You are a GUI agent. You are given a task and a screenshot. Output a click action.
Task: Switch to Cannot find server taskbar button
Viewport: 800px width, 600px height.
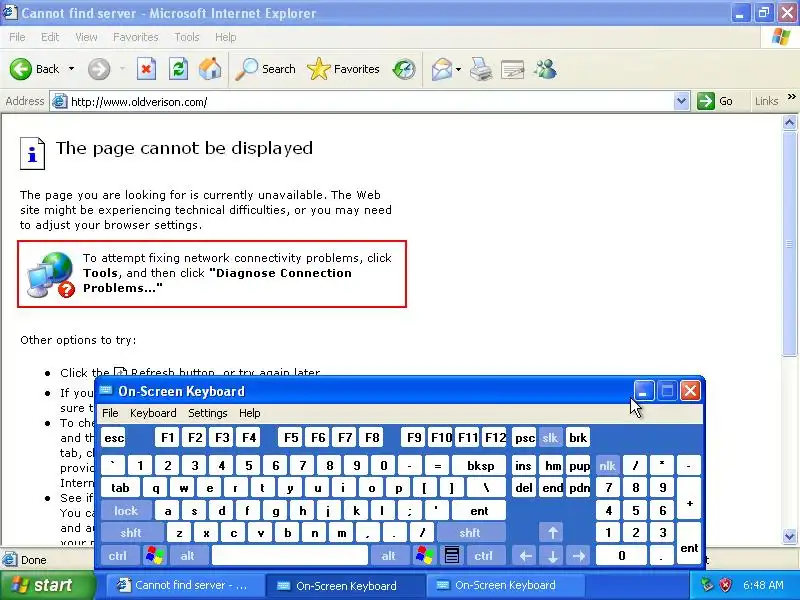pos(185,585)
